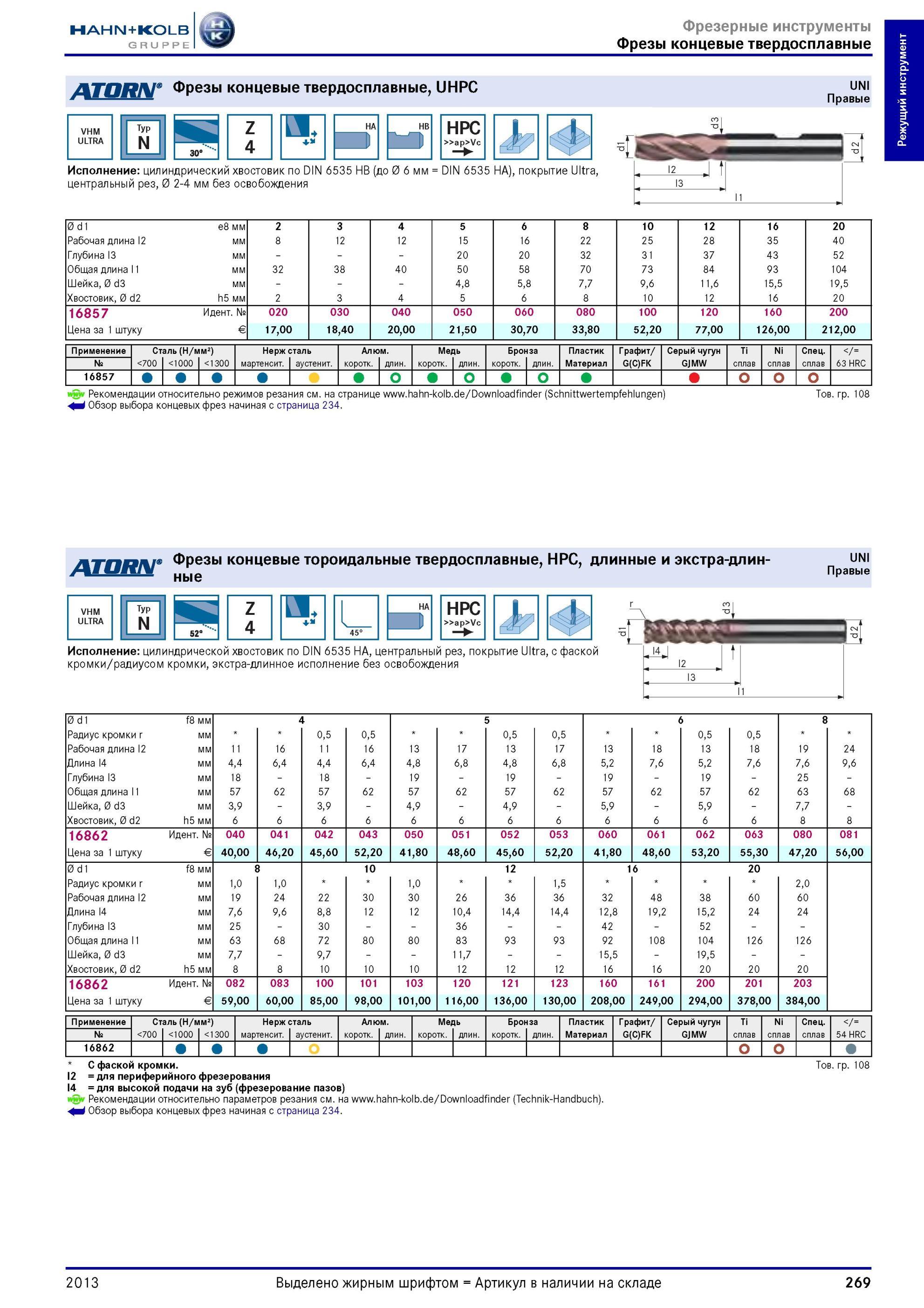Click article number 16857 above the price row
This screenshot has height=1308, width=924.
pos(88,313)
